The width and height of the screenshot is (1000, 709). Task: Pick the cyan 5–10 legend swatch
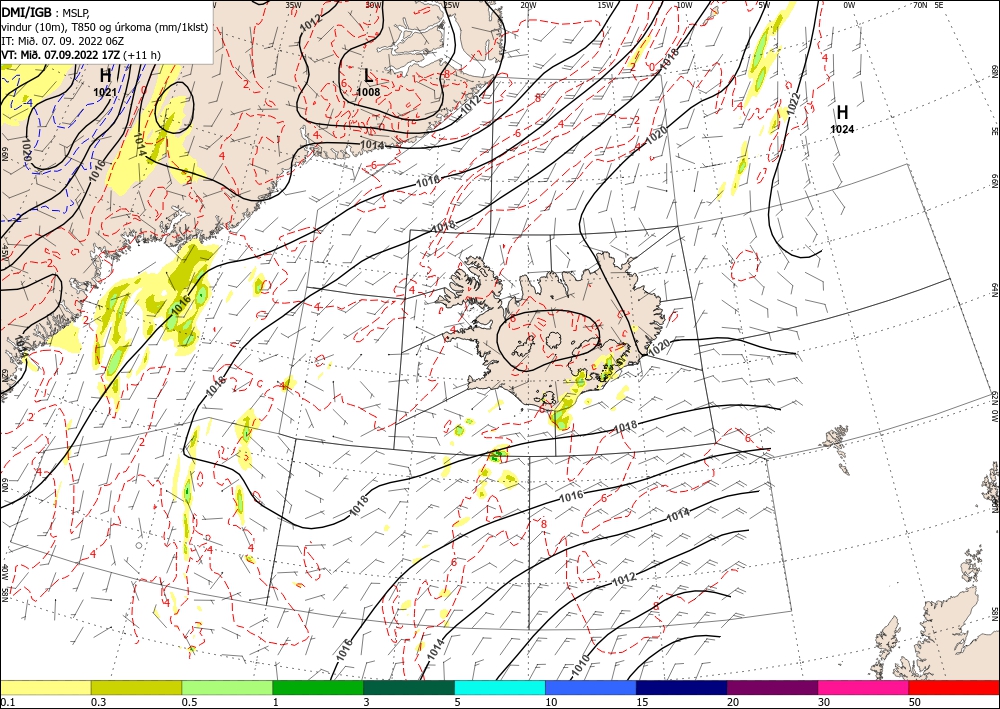500,687
